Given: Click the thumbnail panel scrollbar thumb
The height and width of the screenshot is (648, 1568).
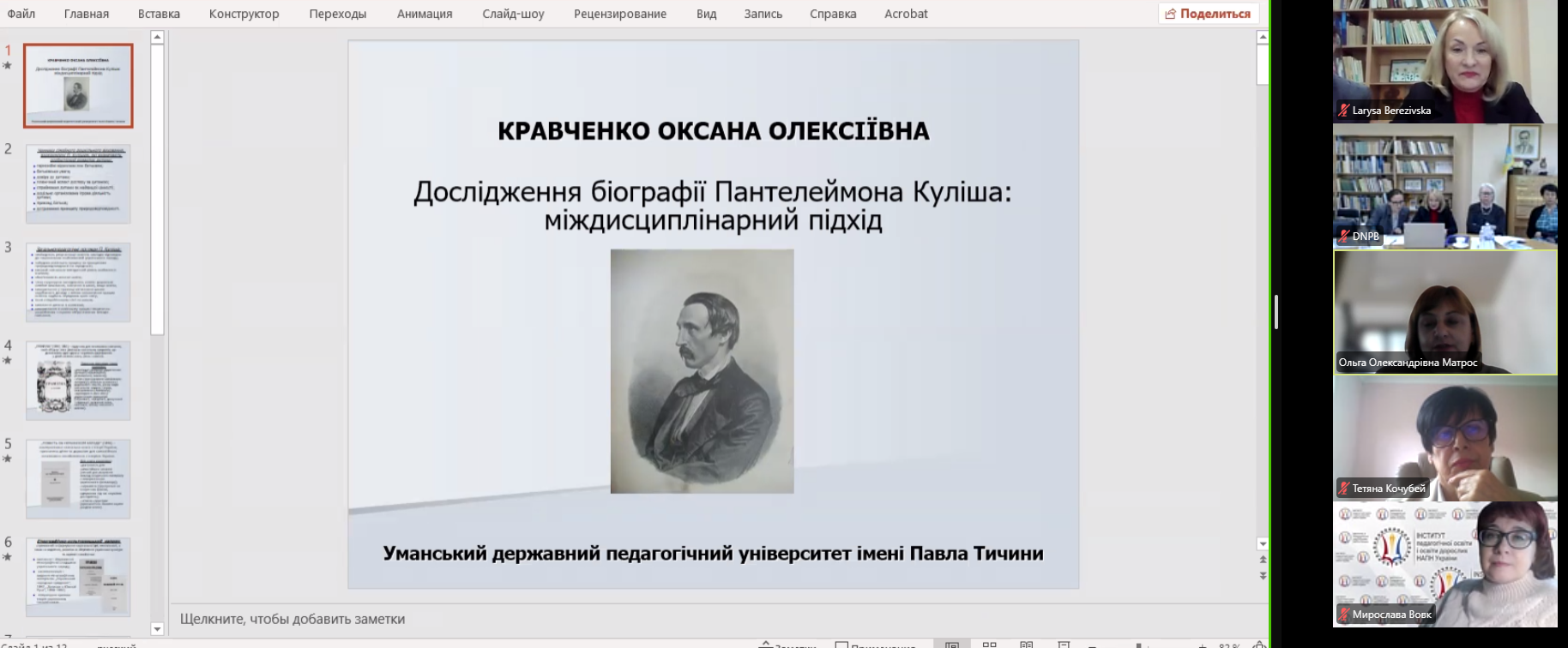Looking at the screenshot, I should (x=157, y=189).
